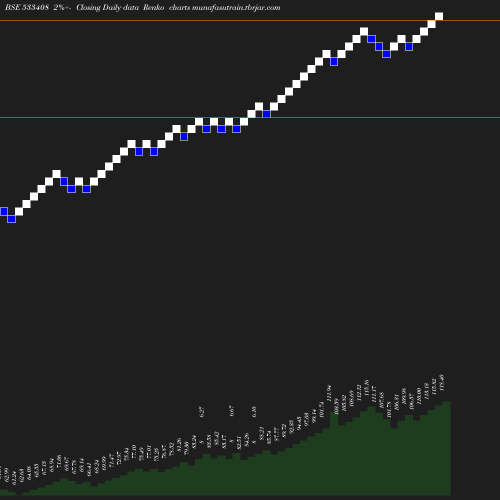Click the '68.94' price label
The width and height of the screenshot is (500, 500).
(52, 465)
